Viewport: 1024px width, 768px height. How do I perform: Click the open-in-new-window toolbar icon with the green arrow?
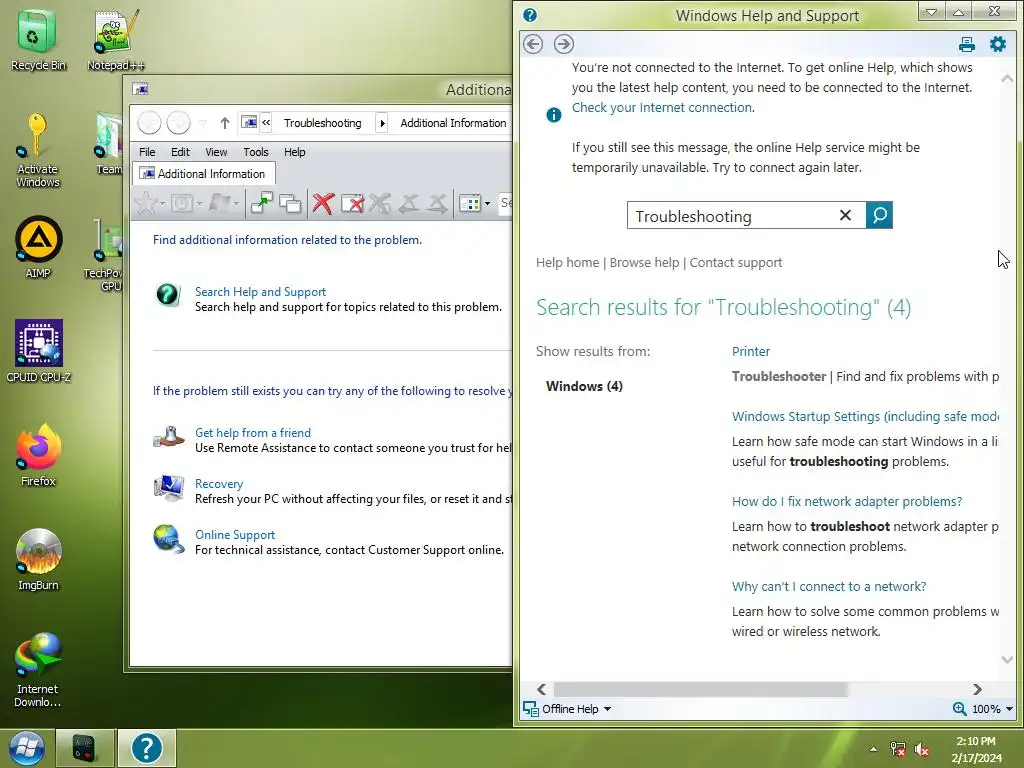262,203
